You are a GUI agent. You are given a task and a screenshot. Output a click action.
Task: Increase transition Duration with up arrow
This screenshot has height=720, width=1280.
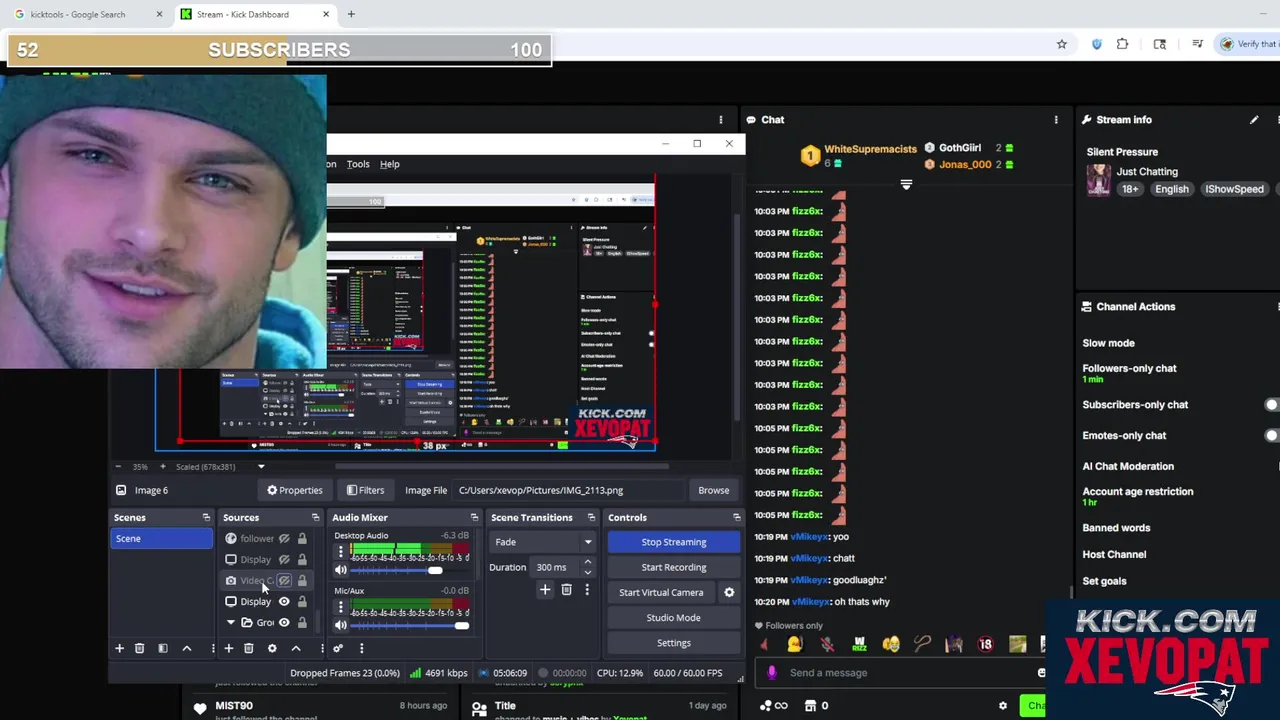pyautogui.click(x=587, y=562)
